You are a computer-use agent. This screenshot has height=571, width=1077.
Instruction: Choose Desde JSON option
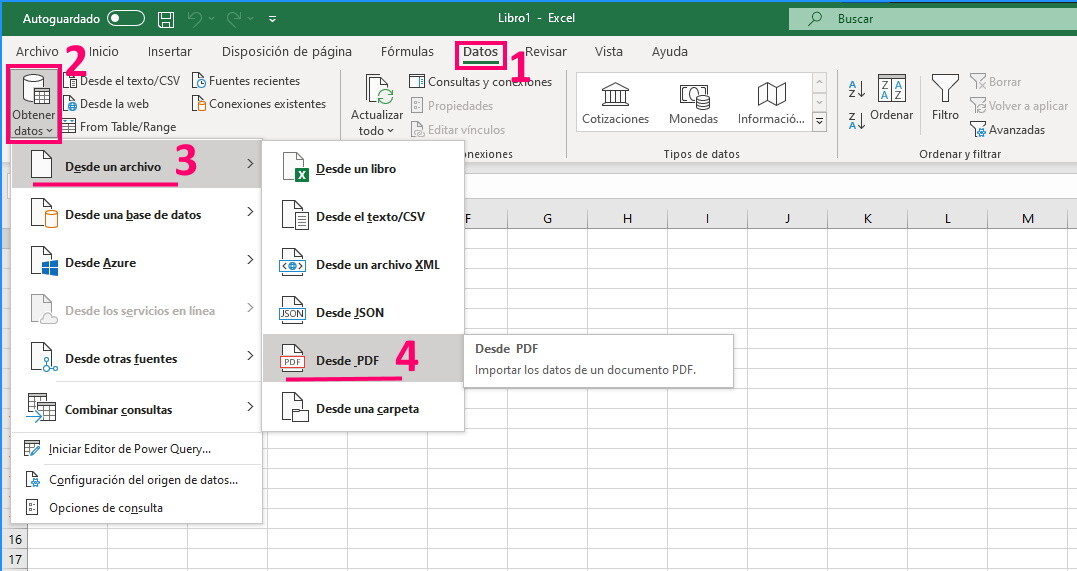363,313
